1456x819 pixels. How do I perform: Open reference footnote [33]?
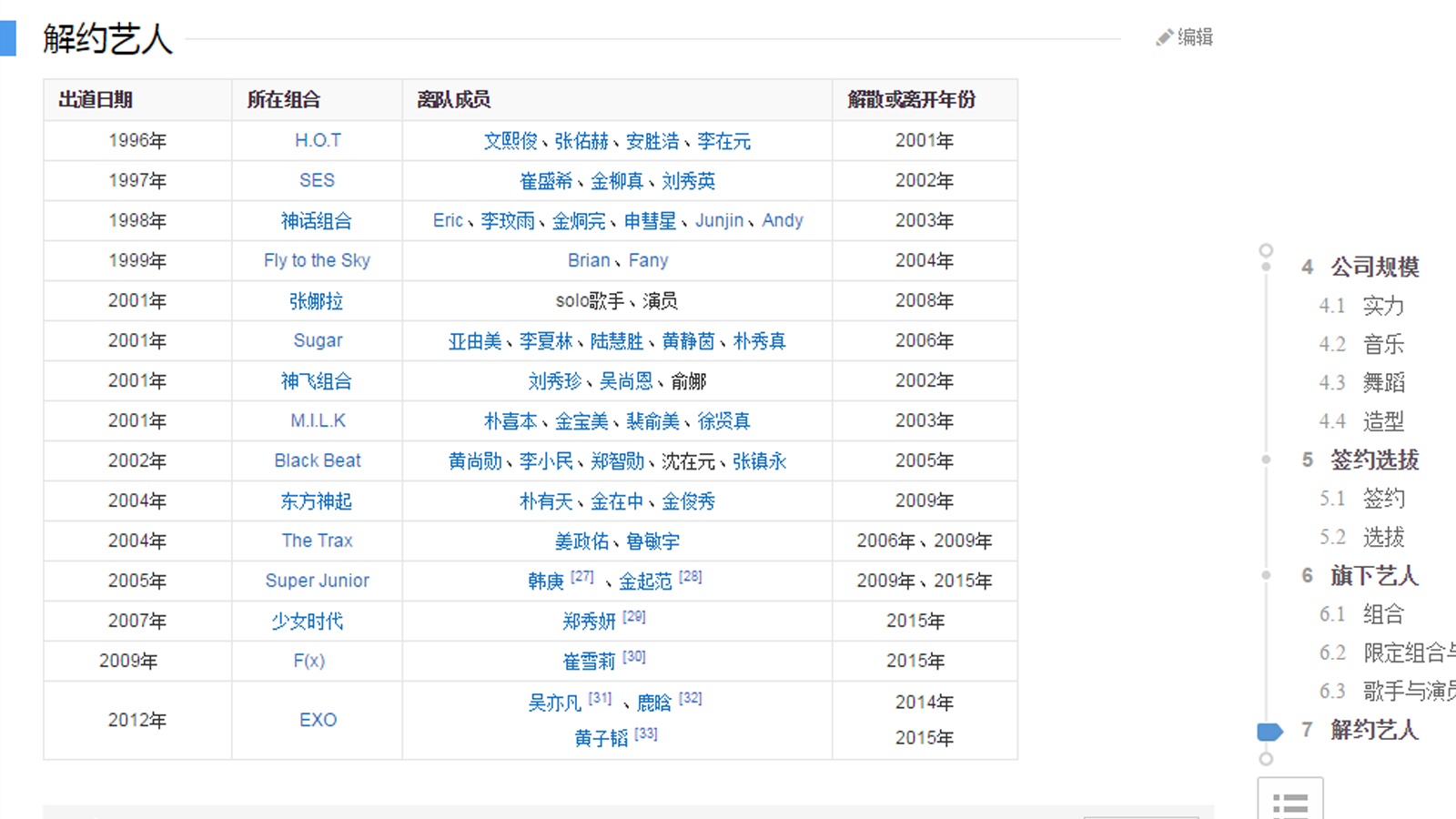pyautogui.click(x=646, y=733)
